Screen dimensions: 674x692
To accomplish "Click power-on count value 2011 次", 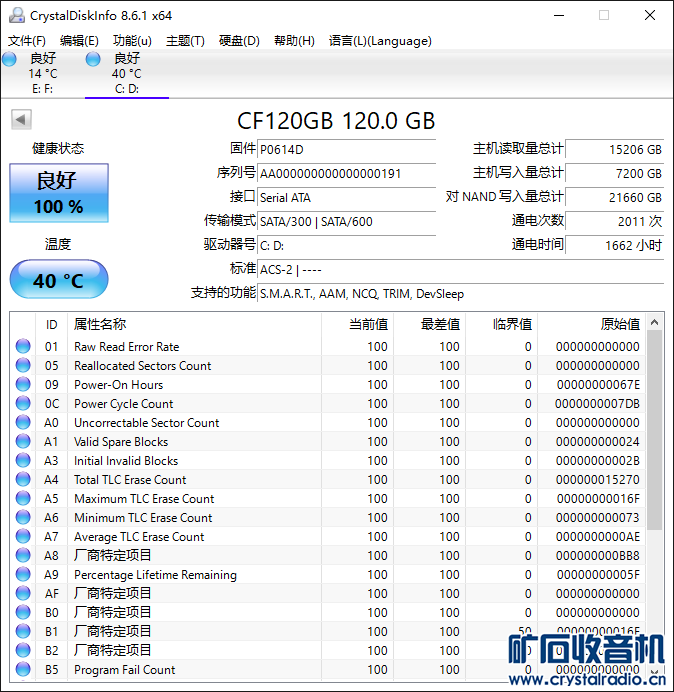I will [x=614, y=221].
